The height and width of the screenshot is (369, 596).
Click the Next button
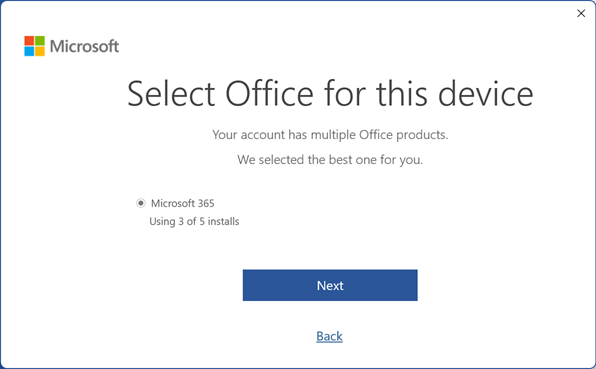click(330, 285)
